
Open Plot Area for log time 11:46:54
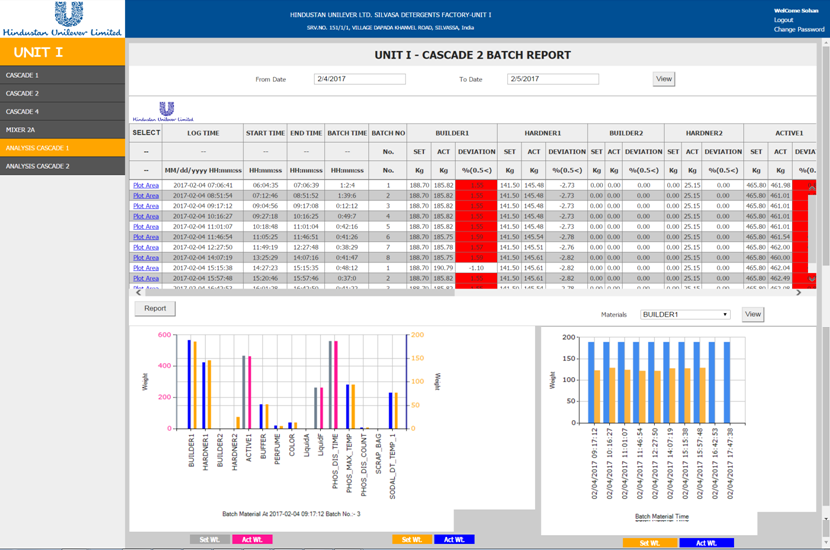click(146, 237)
